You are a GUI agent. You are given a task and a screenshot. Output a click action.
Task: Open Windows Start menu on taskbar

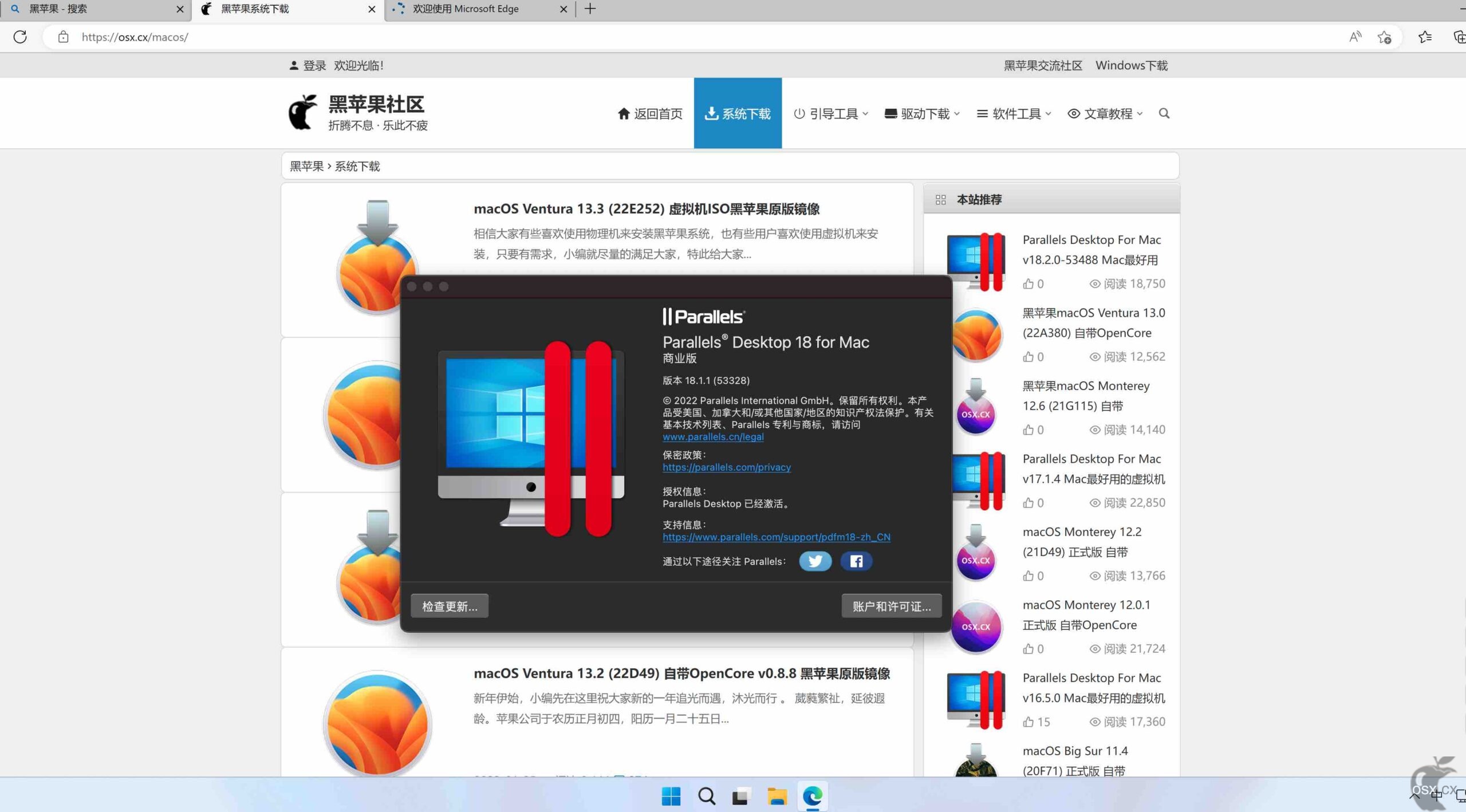[x=671, y=796]
